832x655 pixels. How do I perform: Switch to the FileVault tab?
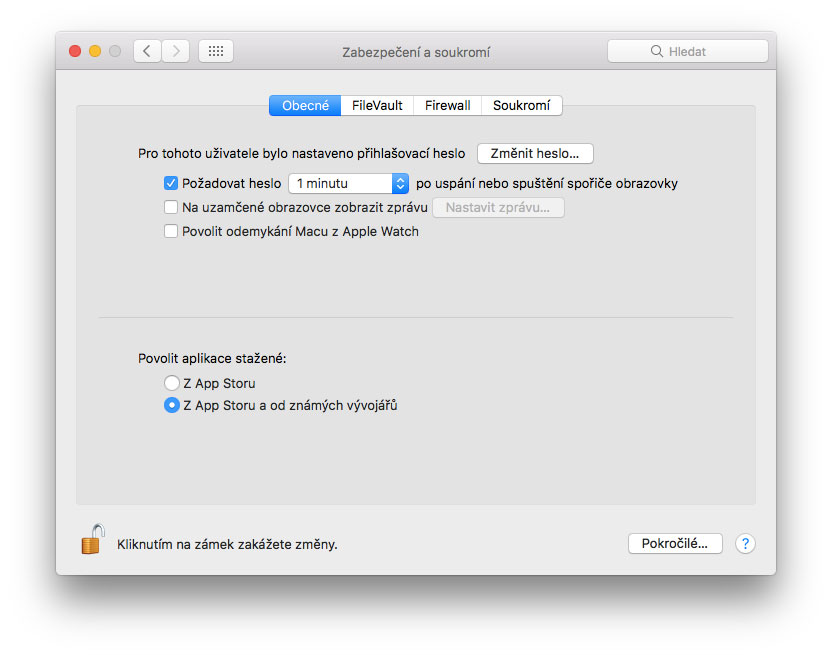coord(377,106)
